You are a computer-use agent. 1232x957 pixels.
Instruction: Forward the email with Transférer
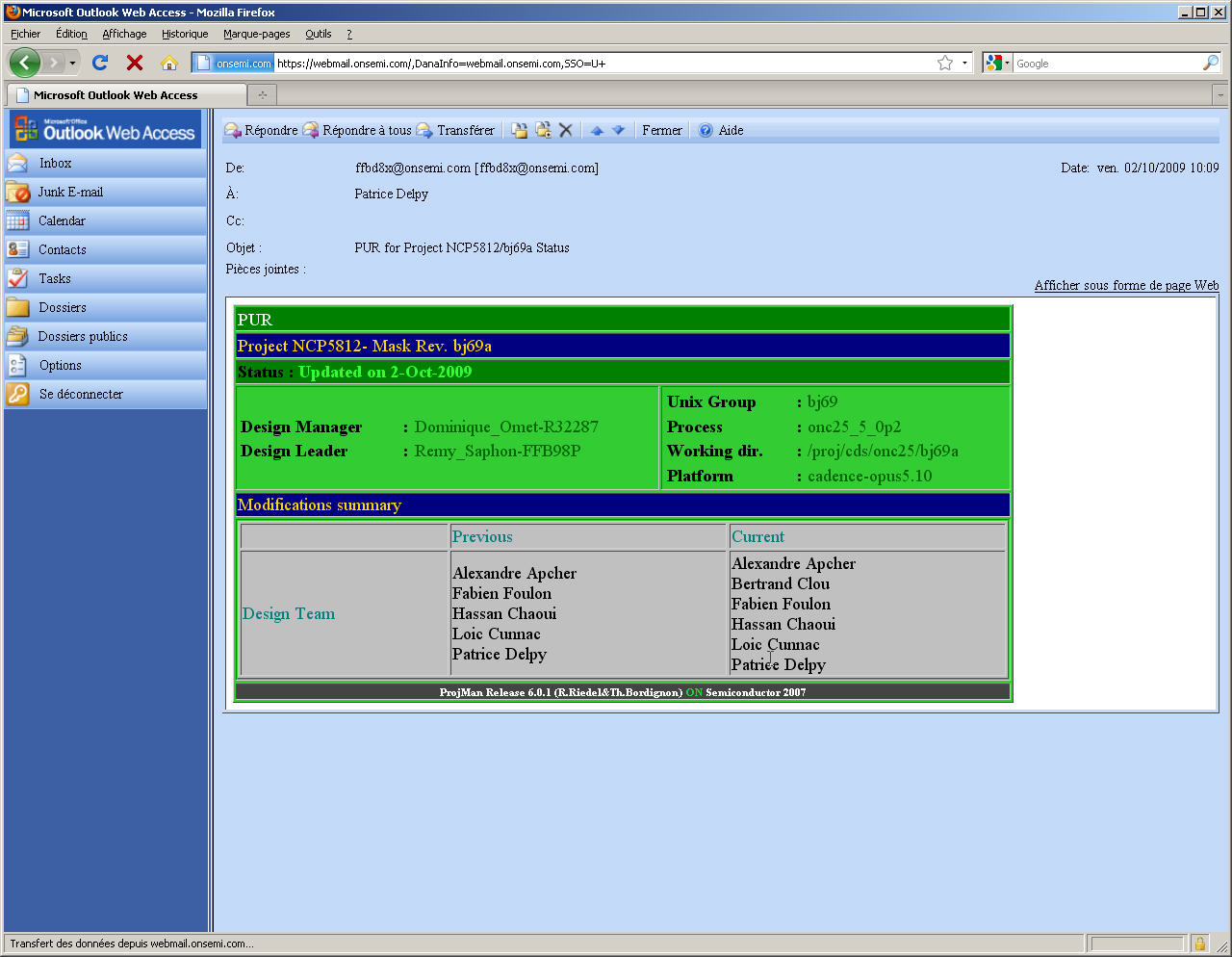455,131
